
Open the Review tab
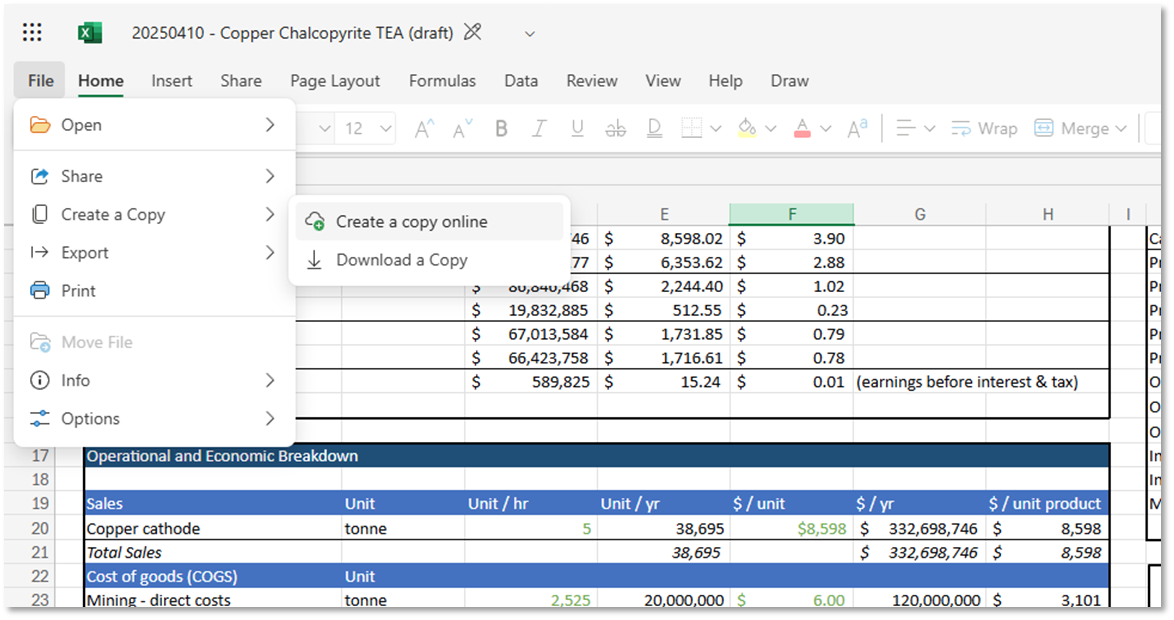(591, 81)
